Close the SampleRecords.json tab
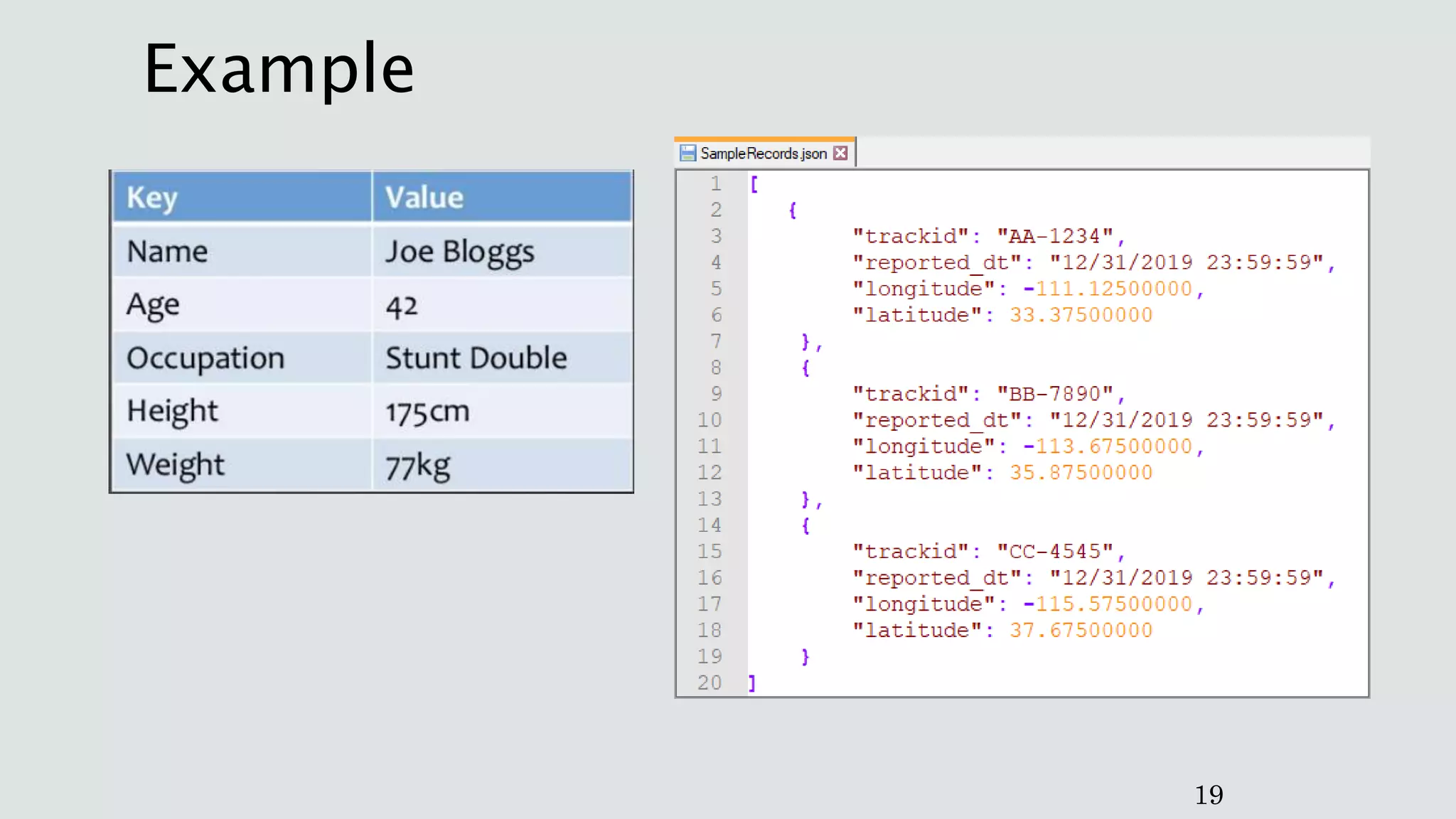Image resolution: width=1456 pixels, height=819 pixels. coord(840,153)
